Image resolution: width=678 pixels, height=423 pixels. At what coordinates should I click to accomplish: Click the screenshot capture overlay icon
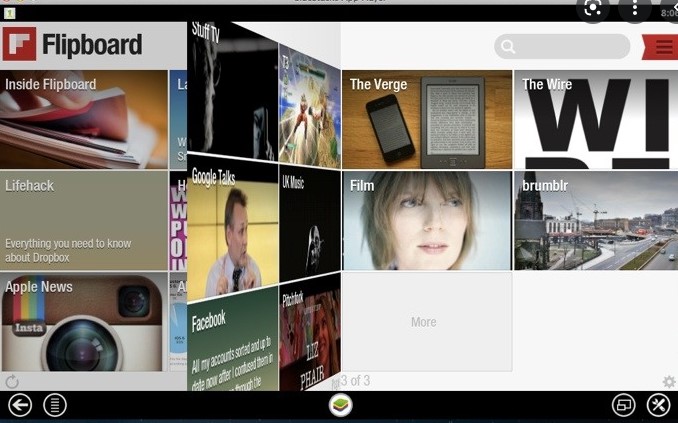click(x=593, y=9)
